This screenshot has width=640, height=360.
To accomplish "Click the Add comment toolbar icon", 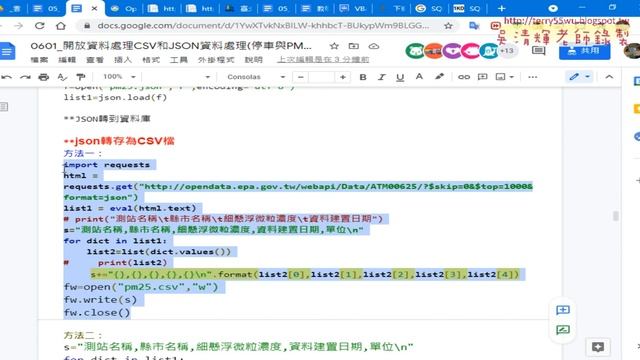I will point(482,77).
